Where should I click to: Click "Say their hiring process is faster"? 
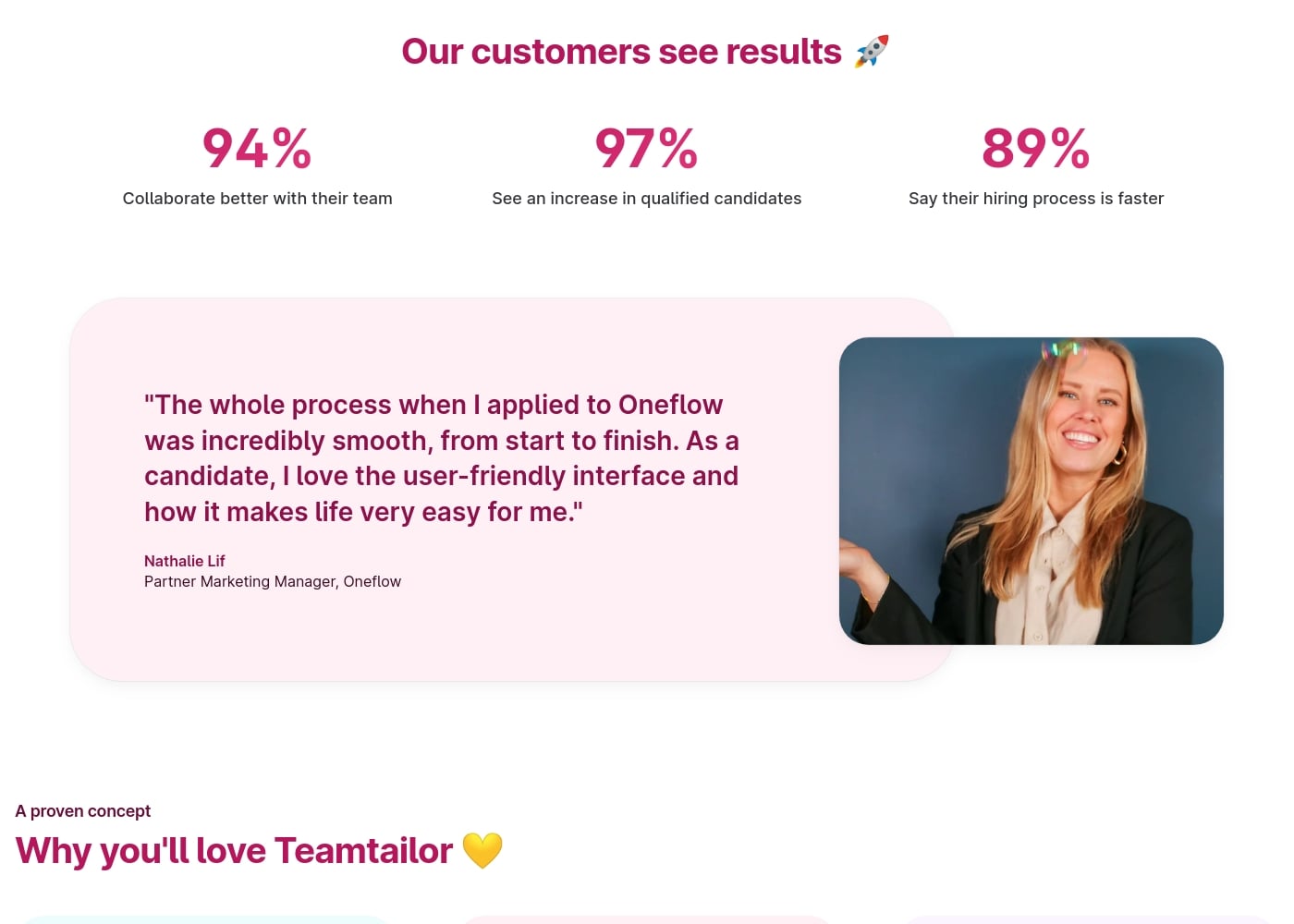coord(1035,199)
